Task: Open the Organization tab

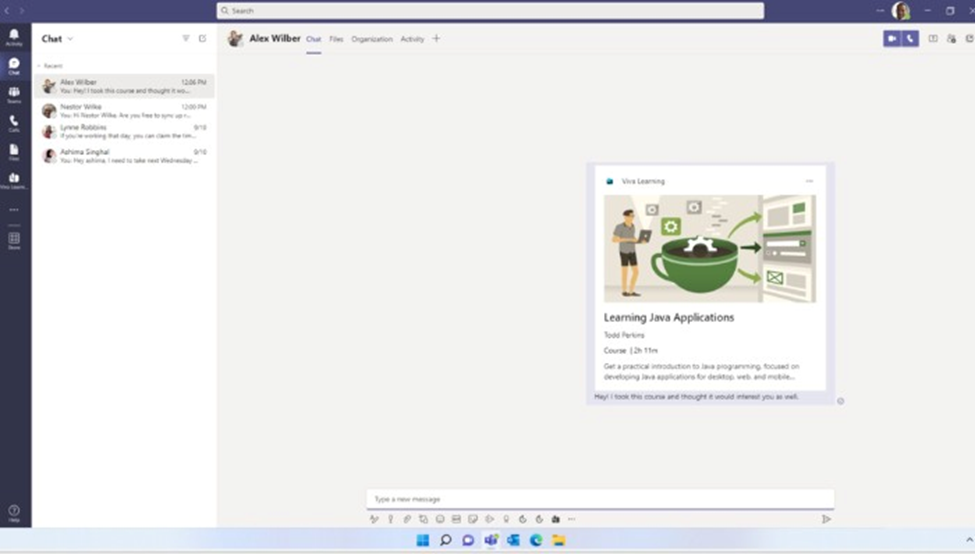Action: 372,39
